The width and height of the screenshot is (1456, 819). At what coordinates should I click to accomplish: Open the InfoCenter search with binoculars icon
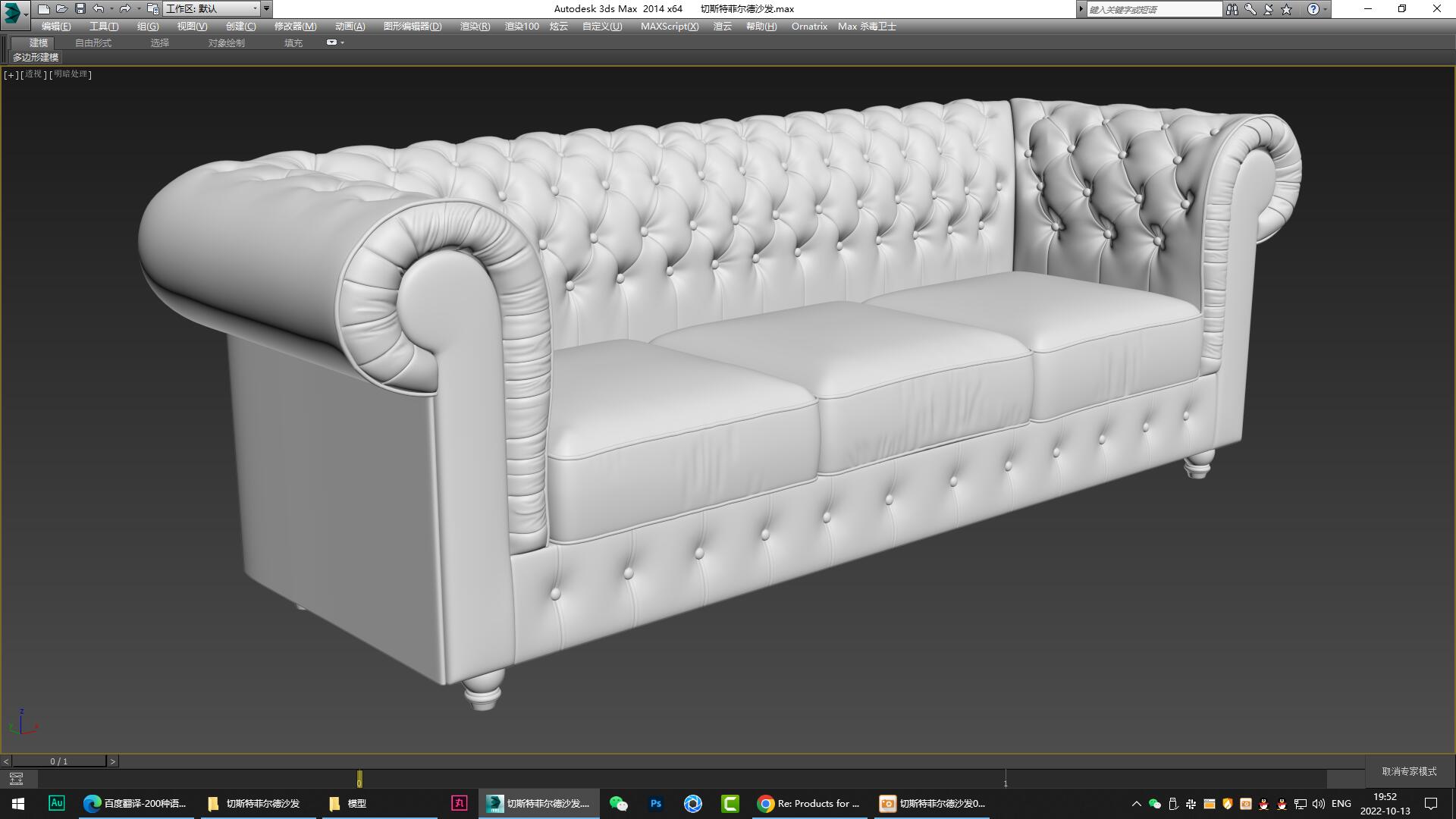point(1232,8)
